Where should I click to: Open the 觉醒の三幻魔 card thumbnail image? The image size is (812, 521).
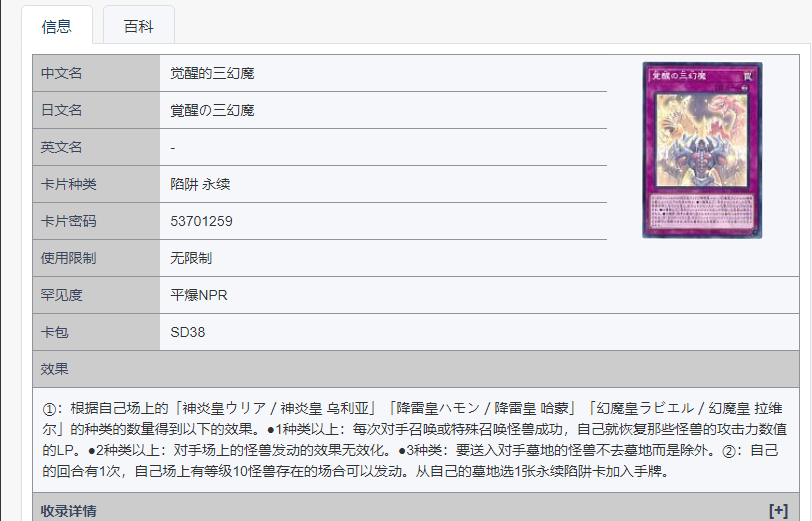(702, 150)
